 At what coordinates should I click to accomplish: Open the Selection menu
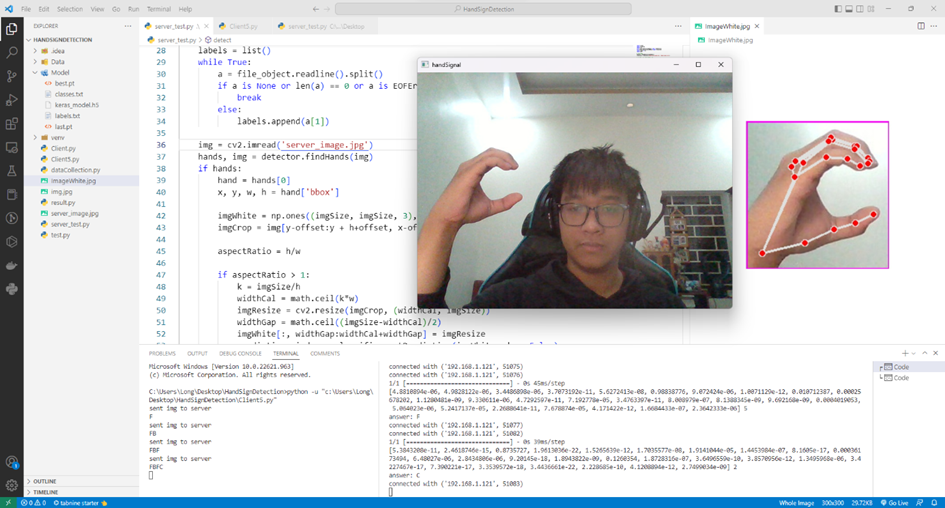70,9
